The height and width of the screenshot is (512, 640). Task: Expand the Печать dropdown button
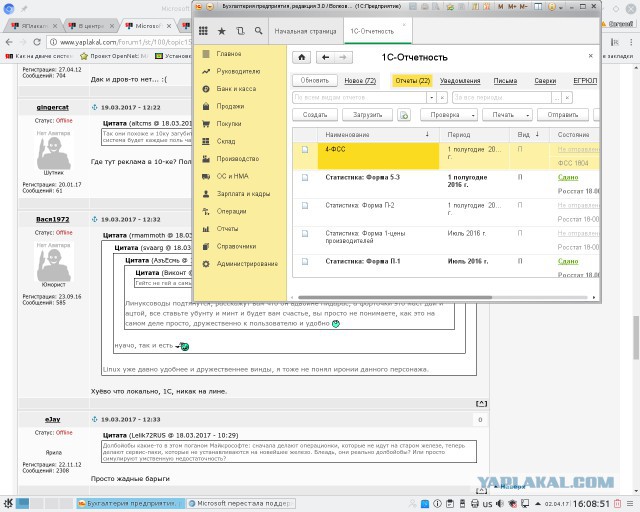528,115
